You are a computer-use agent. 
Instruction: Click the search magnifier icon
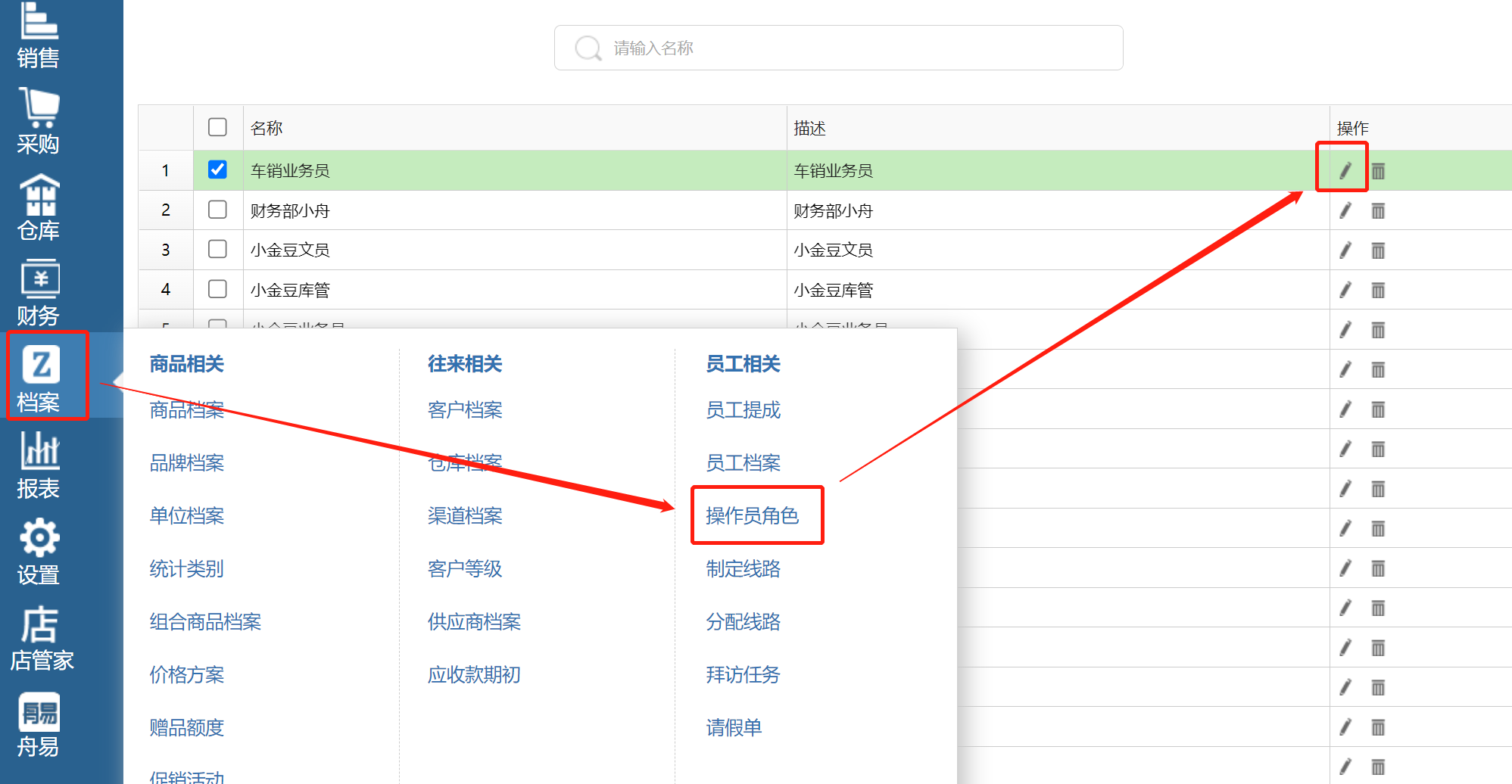tap(588, 48)
